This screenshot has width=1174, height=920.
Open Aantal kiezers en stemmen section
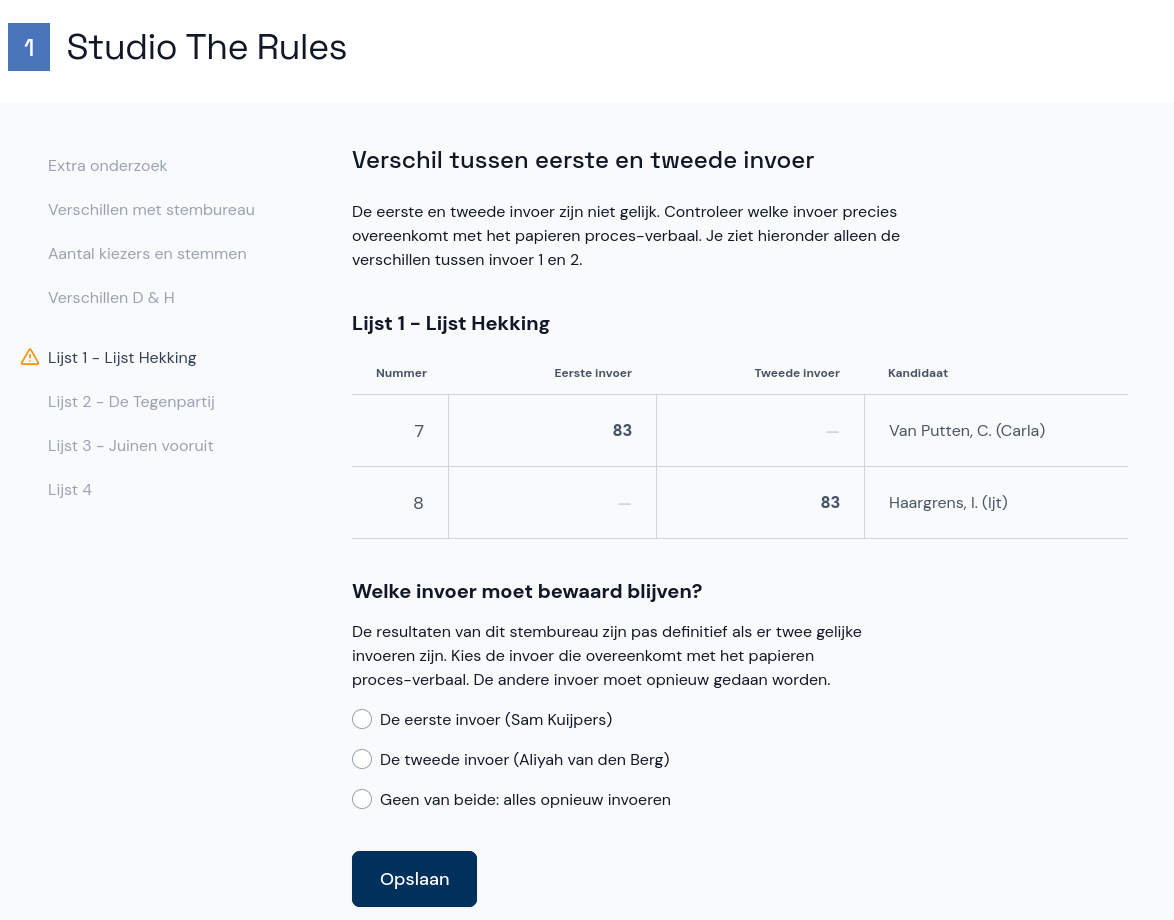point(147,254)
